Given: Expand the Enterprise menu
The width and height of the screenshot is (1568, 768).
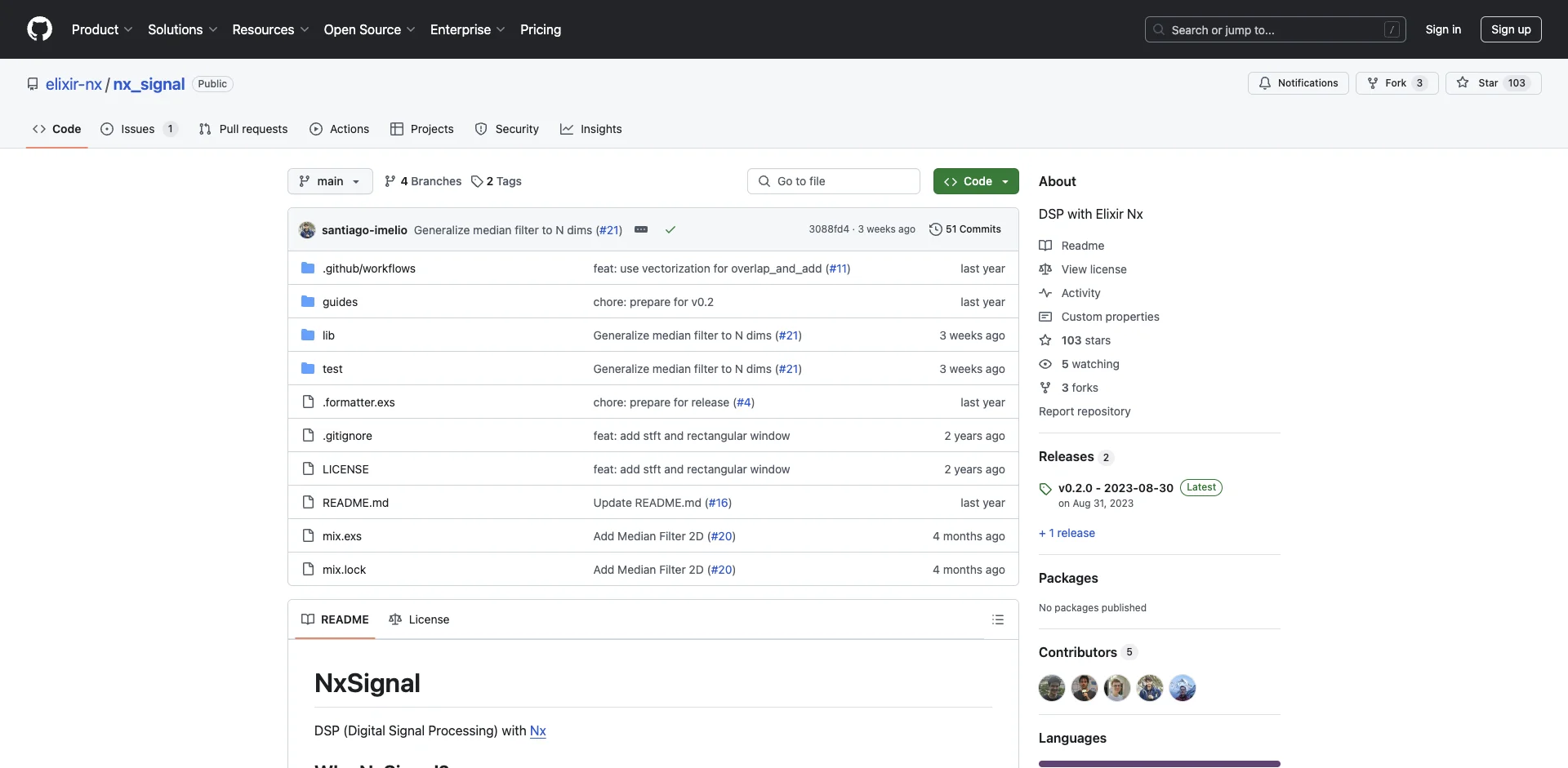Looking at the screenshot, I should point(467,29).
